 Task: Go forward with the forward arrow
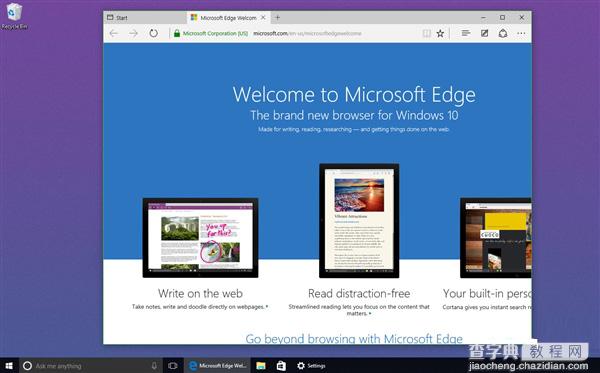click(133, 33)
